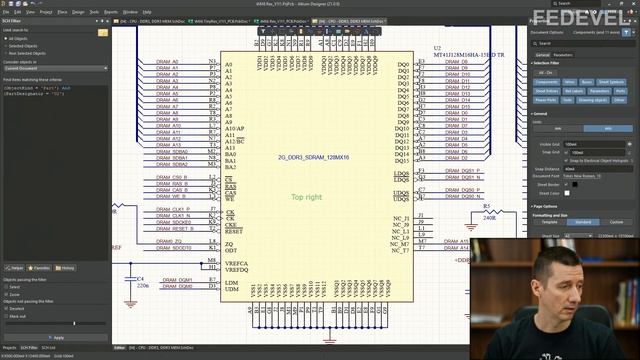
Task: Collapse the General section
Action: point(532,114)
